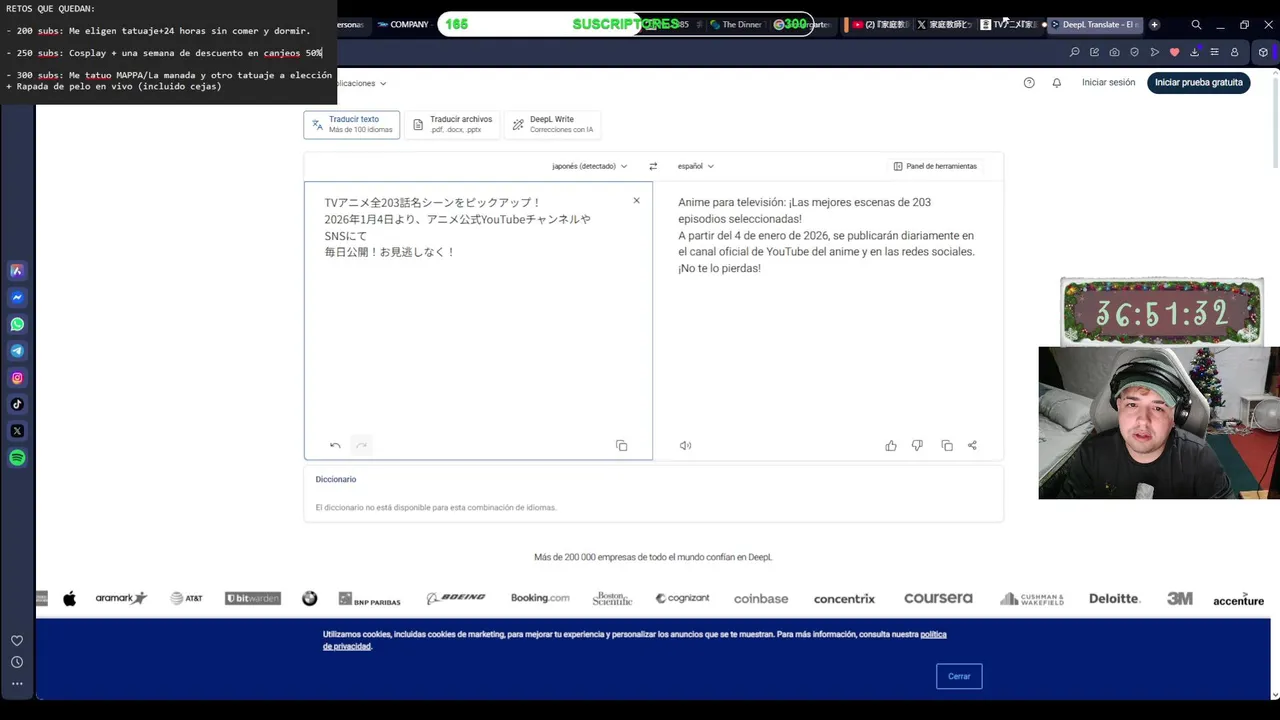1280x720 pixels.
Task: Click the 'Diccionario' section heading
Action: [336, 479]
